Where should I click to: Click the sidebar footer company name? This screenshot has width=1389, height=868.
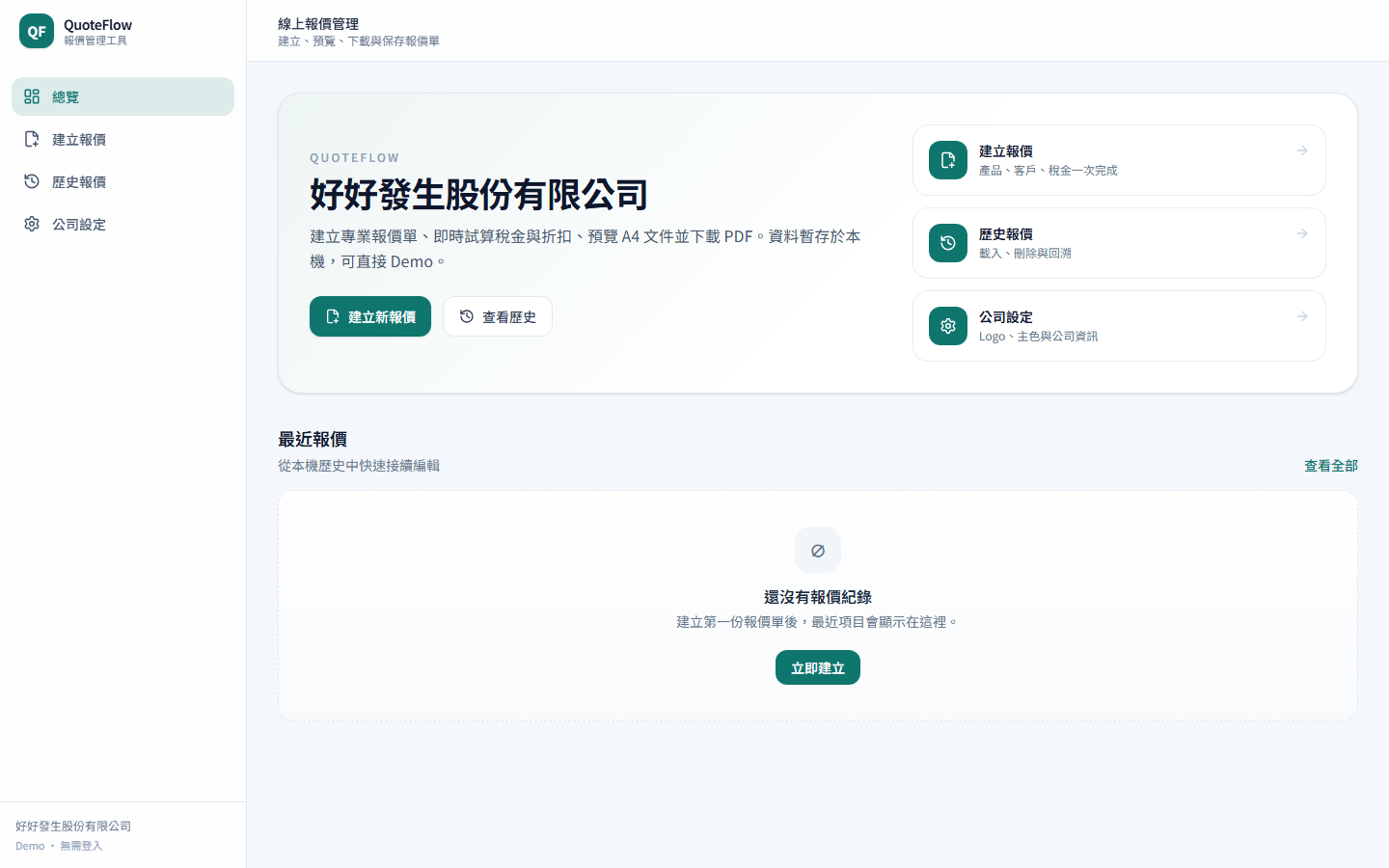point(73,827)
